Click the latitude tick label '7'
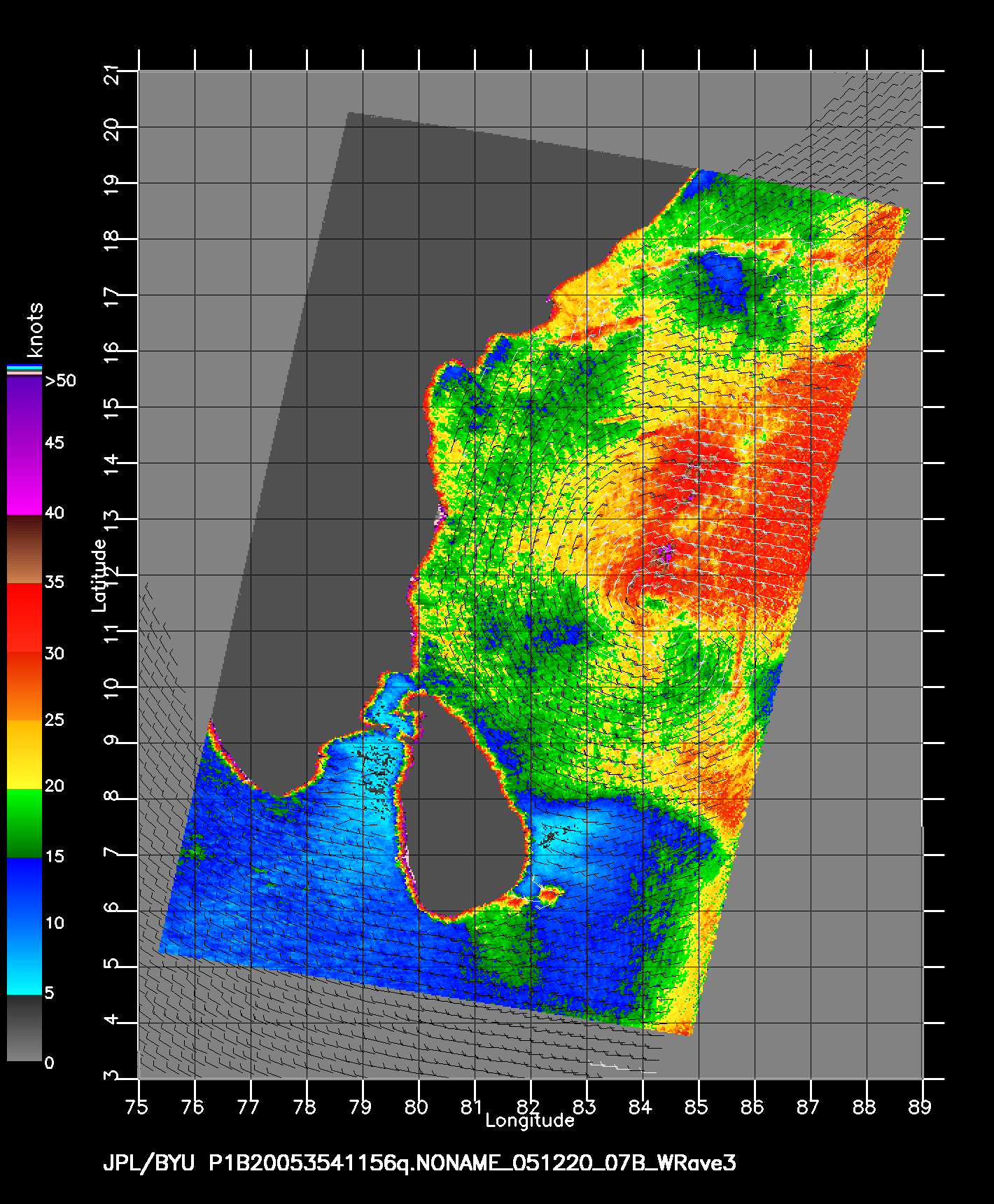This screenshot has width=994, height=1204. [x=111, y=852]
